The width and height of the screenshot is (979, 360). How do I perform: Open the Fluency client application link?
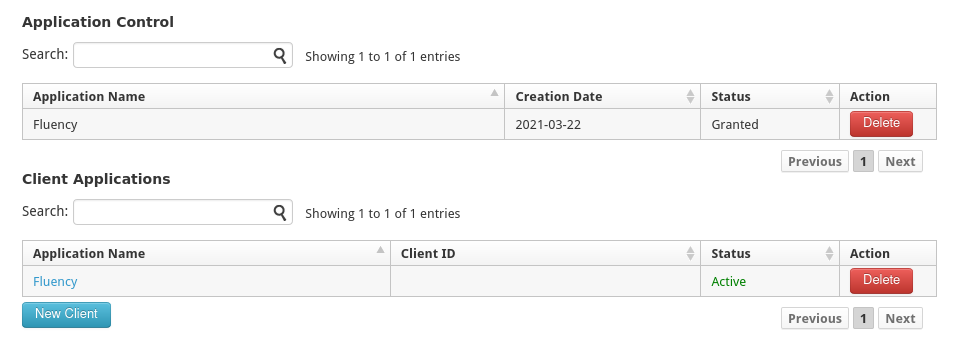(55, 281)
